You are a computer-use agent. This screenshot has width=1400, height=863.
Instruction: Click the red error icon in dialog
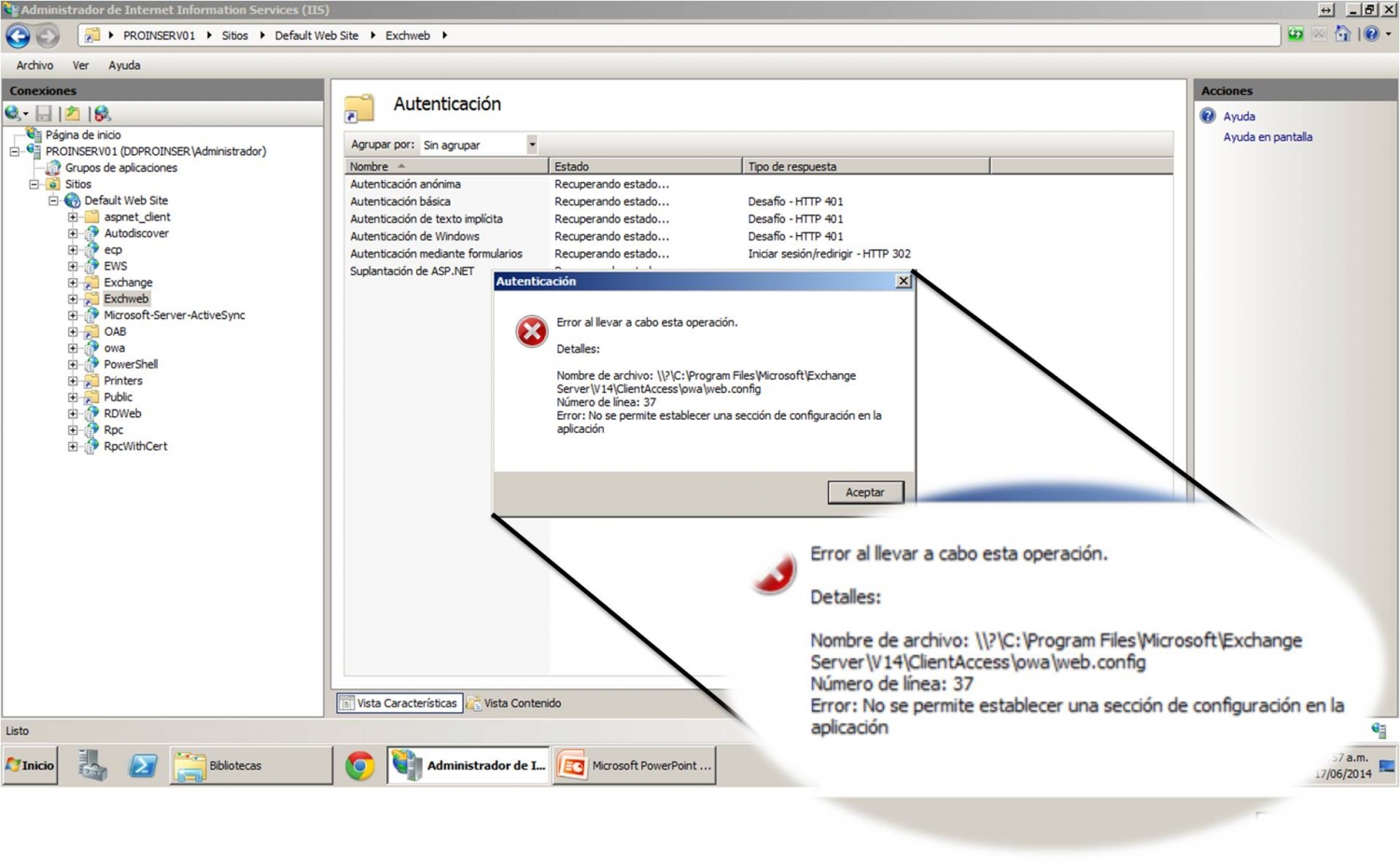tap(532, 331)
